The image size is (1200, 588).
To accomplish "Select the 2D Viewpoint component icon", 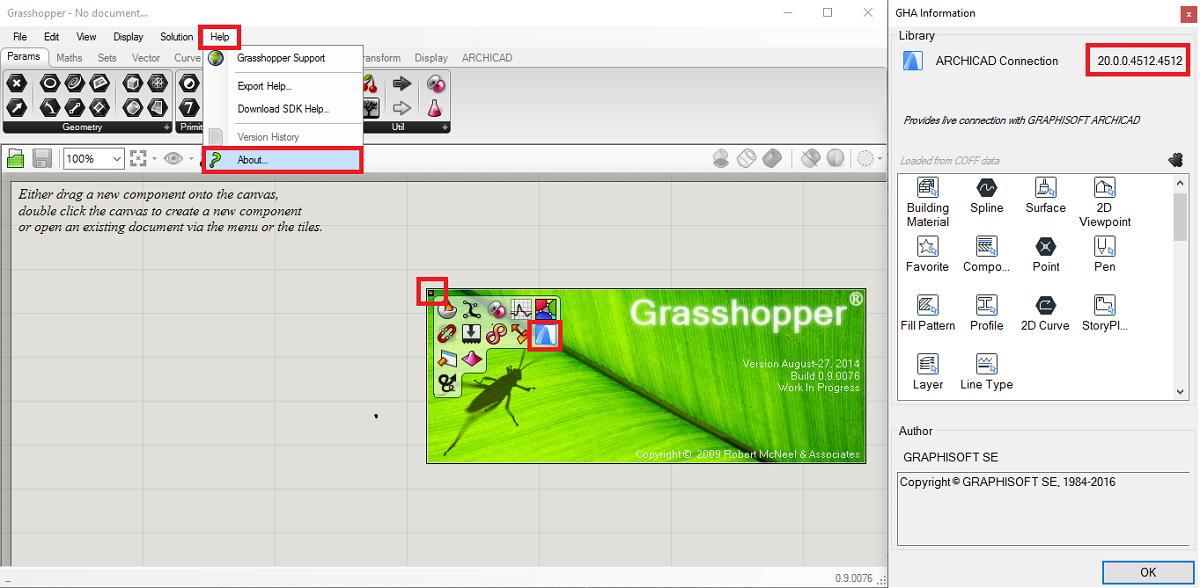I will pyautogui.click(x=1104, y=188).
